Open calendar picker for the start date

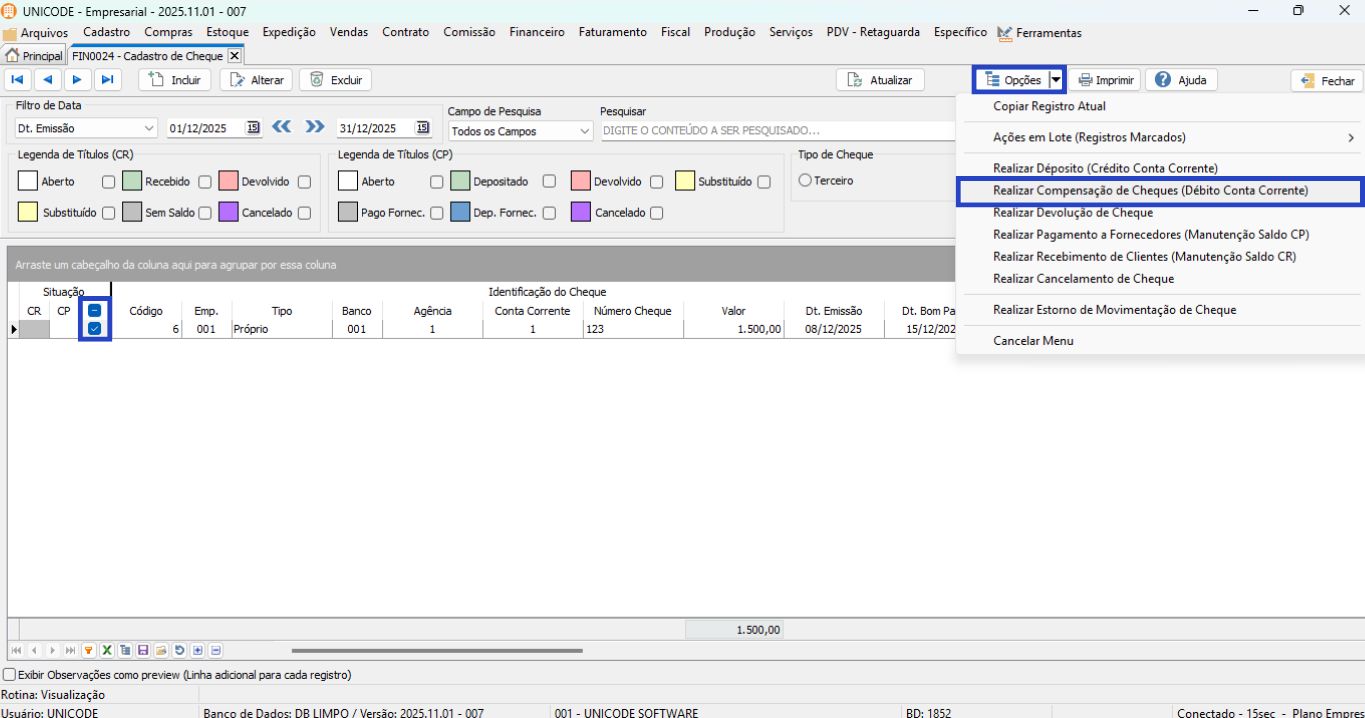point(253,128)
